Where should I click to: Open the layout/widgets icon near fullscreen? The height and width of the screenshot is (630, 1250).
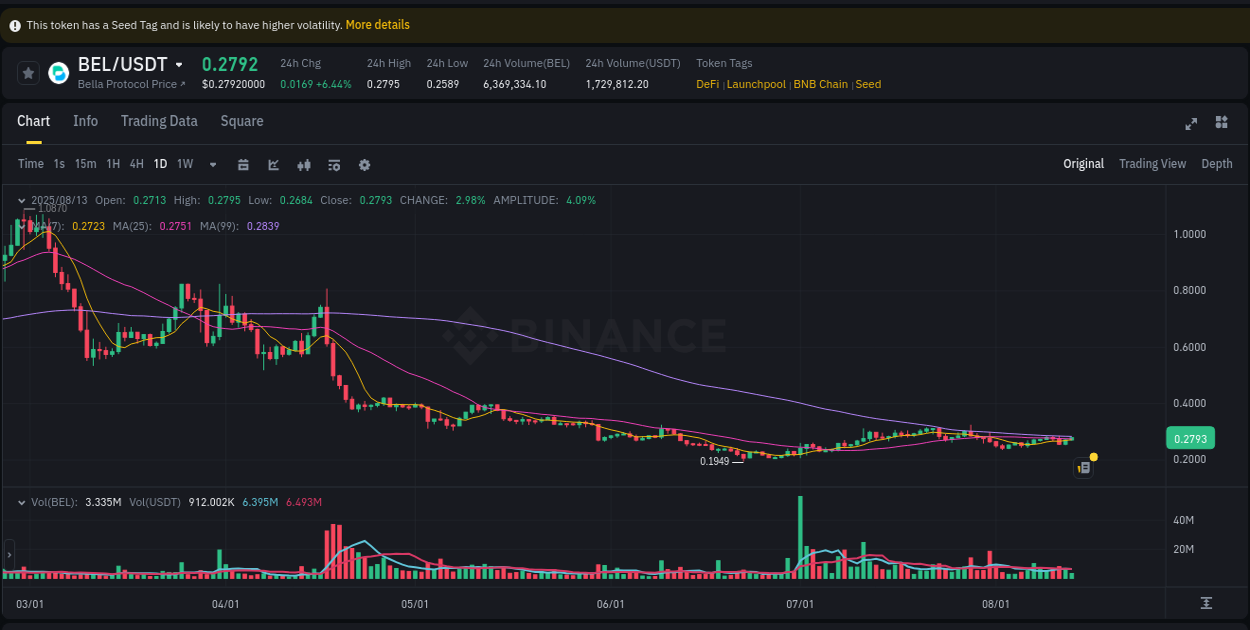(x=1221, y=122)
